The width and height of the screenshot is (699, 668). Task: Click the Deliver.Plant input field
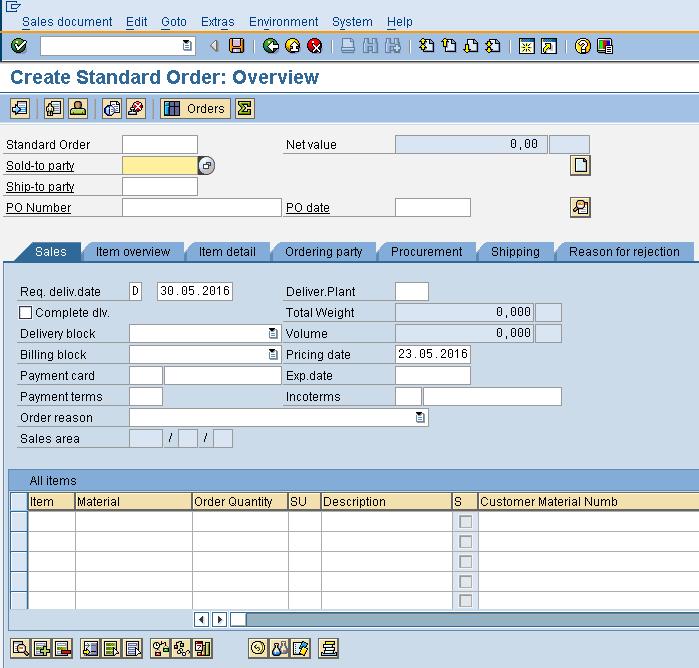coord(412,291)
